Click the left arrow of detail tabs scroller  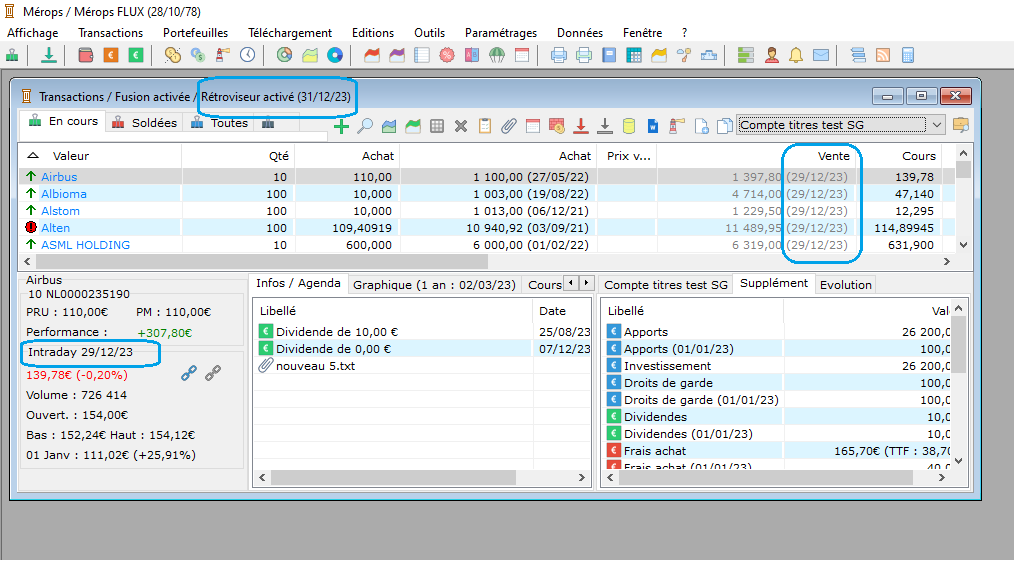571,283
